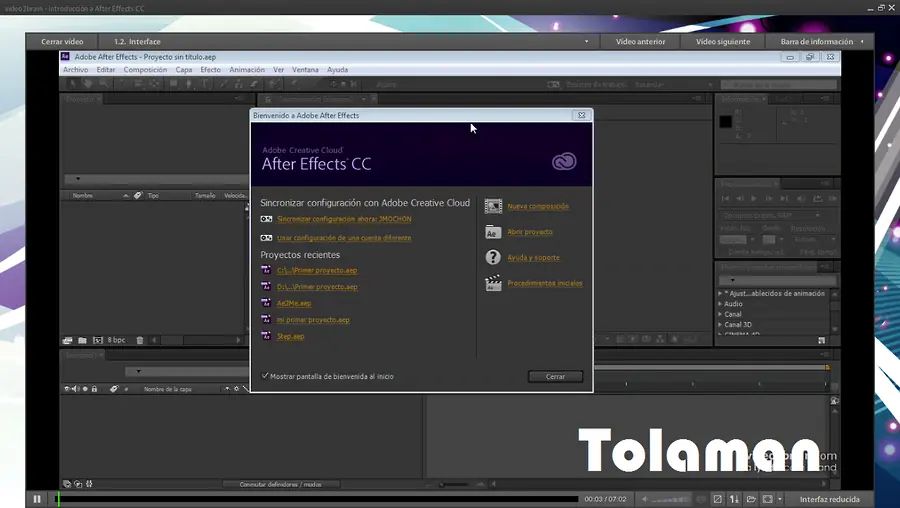Viewport: 900px width, 508px height.
Task: Click the fullscreen icon in player bar
Action: pos(767,499)
